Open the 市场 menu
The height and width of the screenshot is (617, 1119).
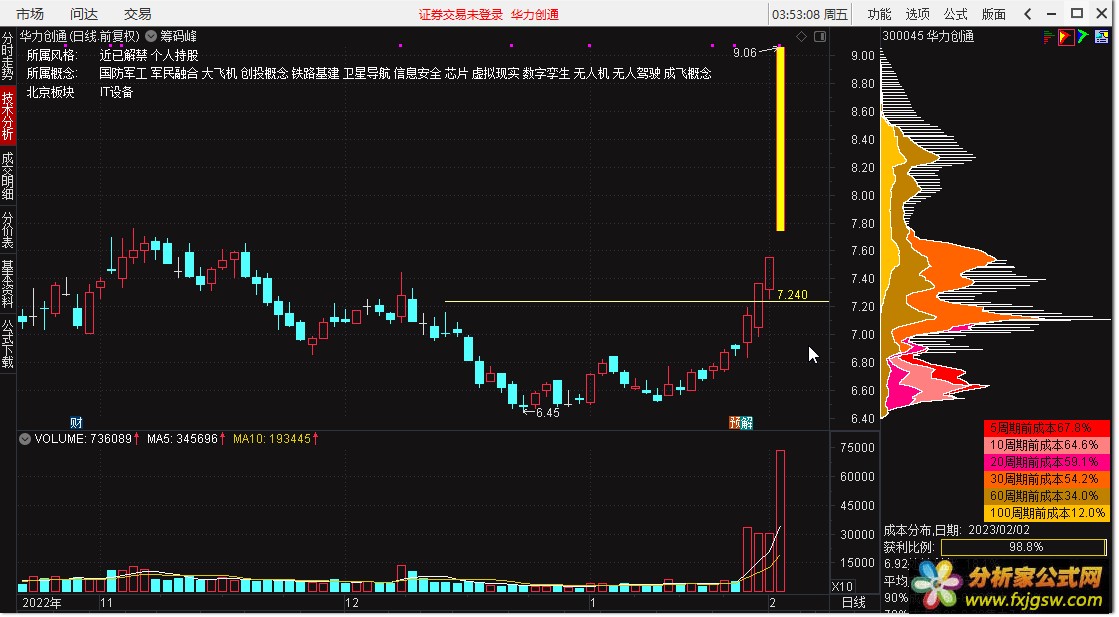tap(30, 14)
